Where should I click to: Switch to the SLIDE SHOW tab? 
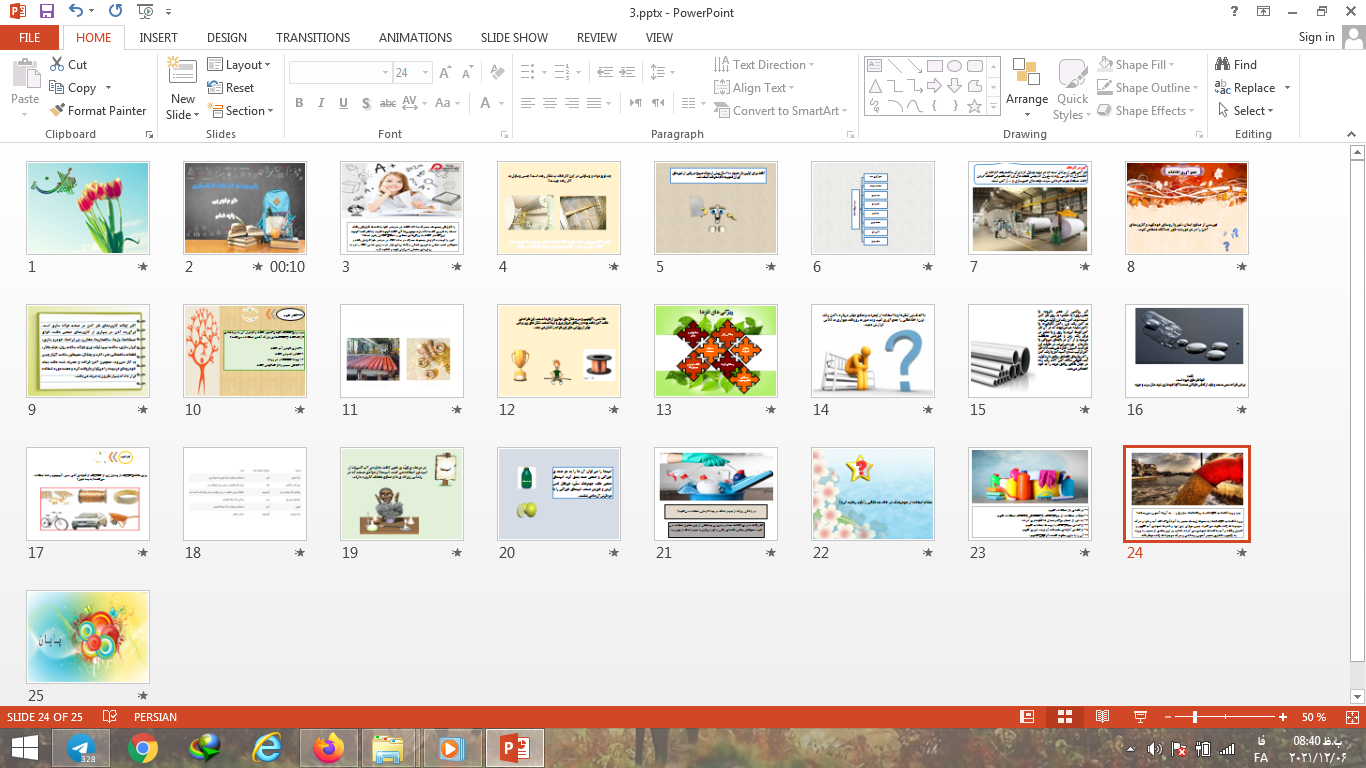pyautogui.click(x=514, y=38)
